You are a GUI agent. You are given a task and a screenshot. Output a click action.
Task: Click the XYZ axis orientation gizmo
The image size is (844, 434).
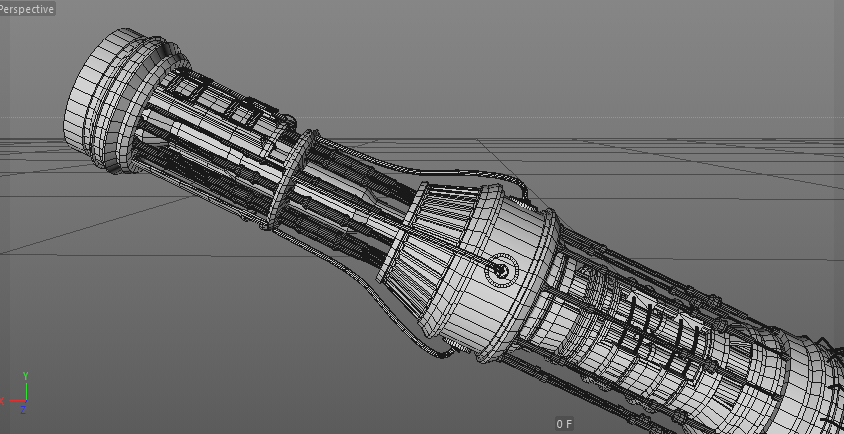16,394
